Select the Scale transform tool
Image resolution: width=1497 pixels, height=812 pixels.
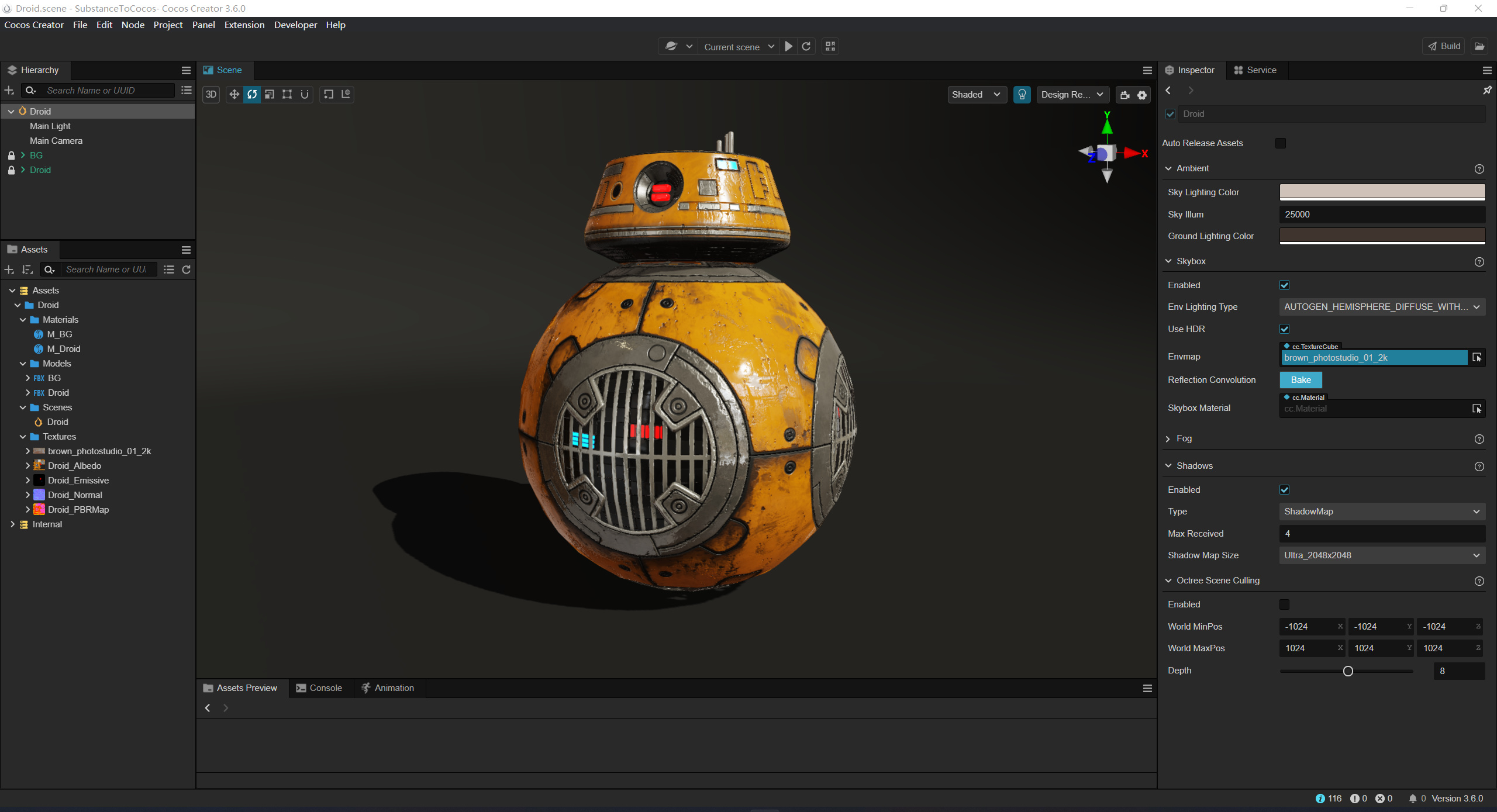click(x=270, y=94)
